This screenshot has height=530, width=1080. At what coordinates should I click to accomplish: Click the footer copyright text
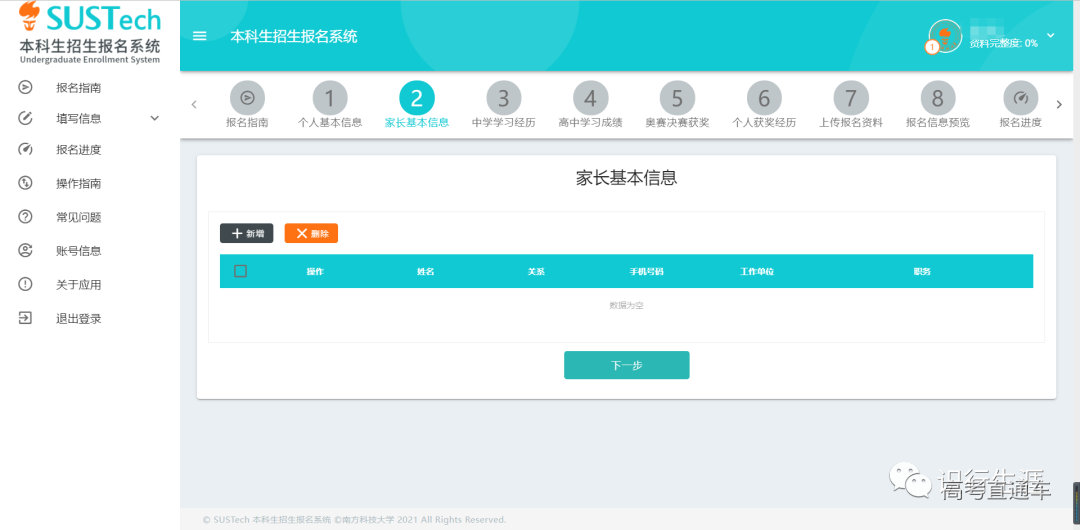tap(354, 520)
